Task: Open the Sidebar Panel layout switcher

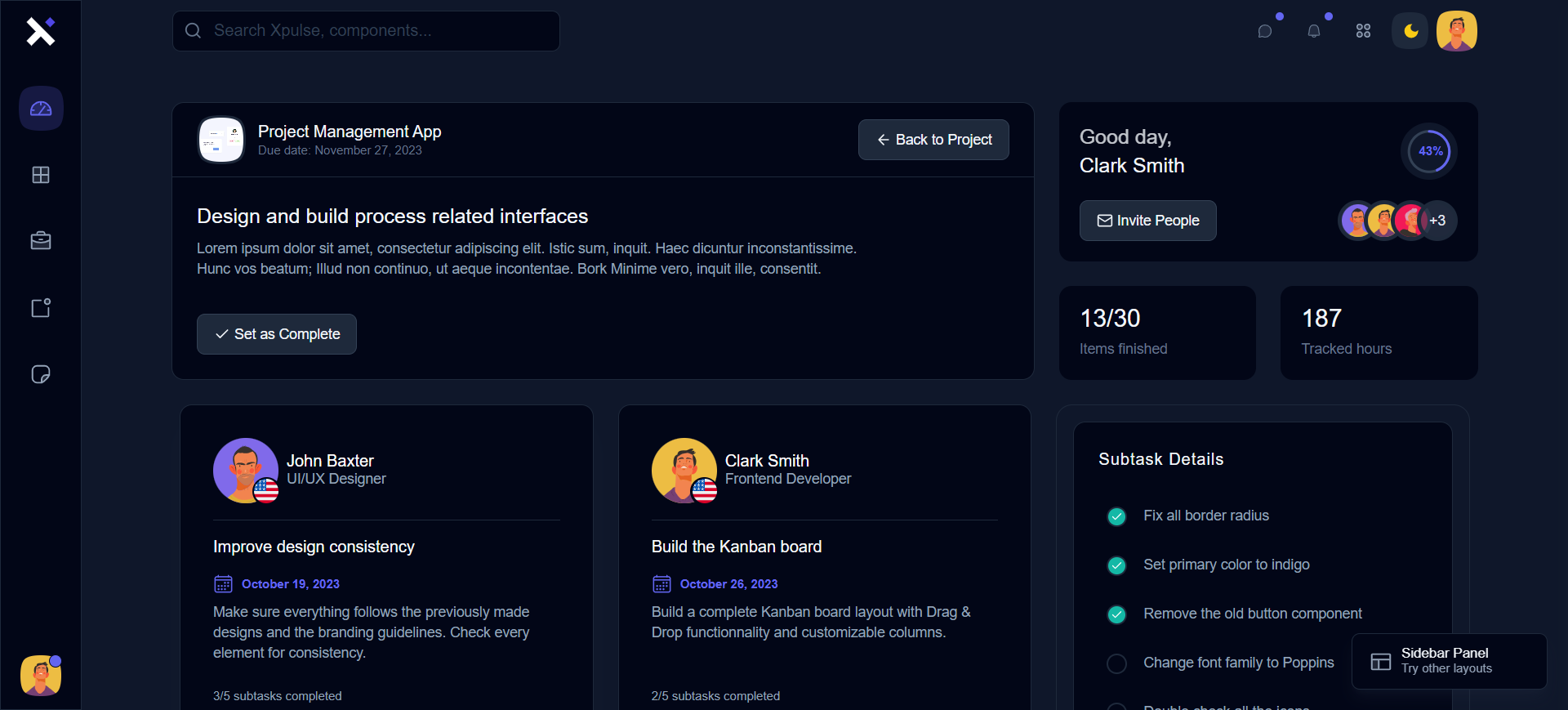Action: pos(1449,661)
